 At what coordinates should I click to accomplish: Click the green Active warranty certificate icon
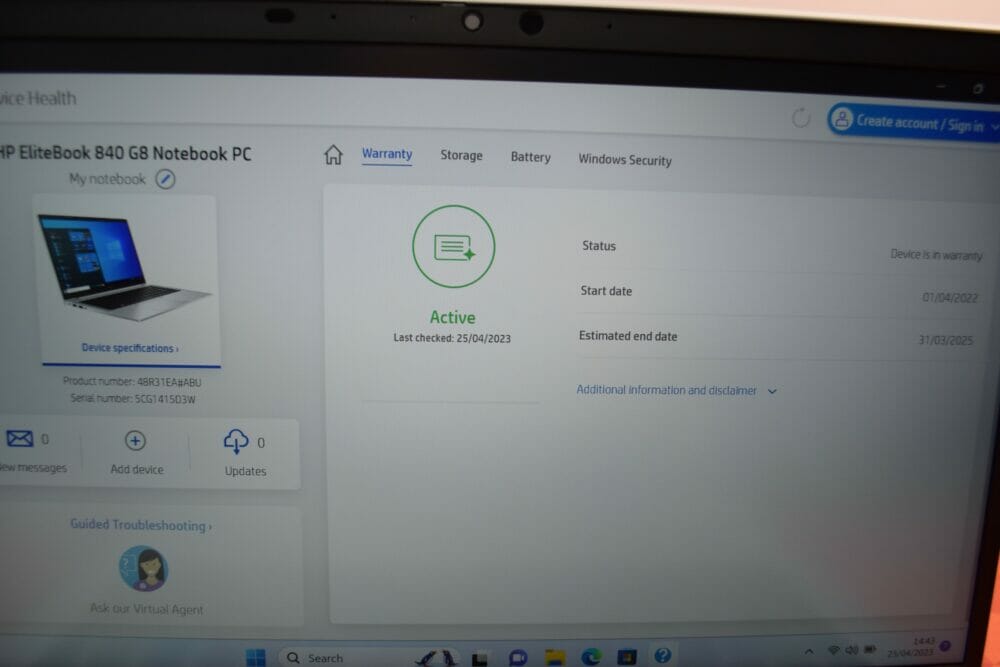(453, 247)
